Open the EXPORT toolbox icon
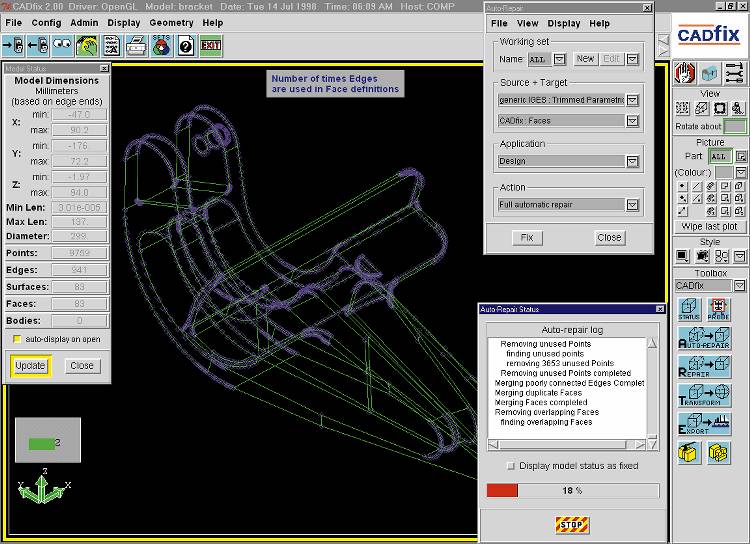The width and height of the screenshot is (750, 544). [704, 424]
